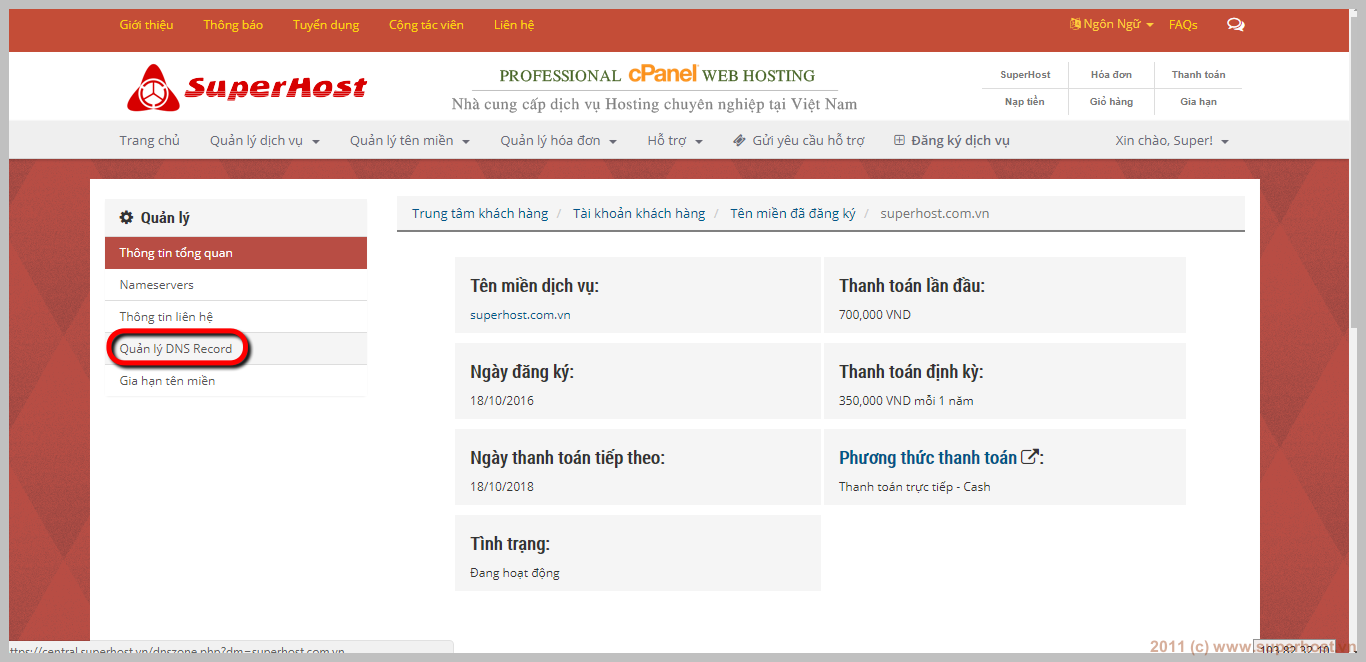Open the Tuyển dụng link
The width and height of the screenshot is (1366, 662).
pos(326,25)
